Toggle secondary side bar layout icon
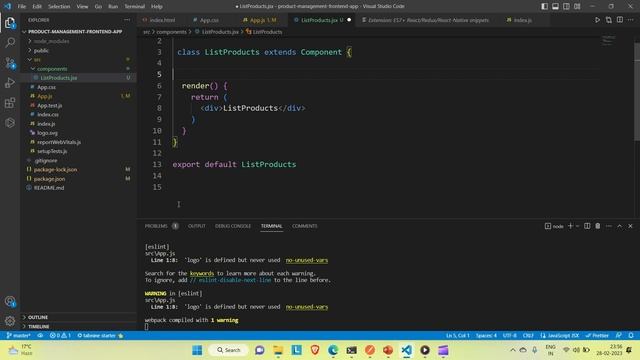The height and width of the screenshot is (360, 640). coord(566,6)
